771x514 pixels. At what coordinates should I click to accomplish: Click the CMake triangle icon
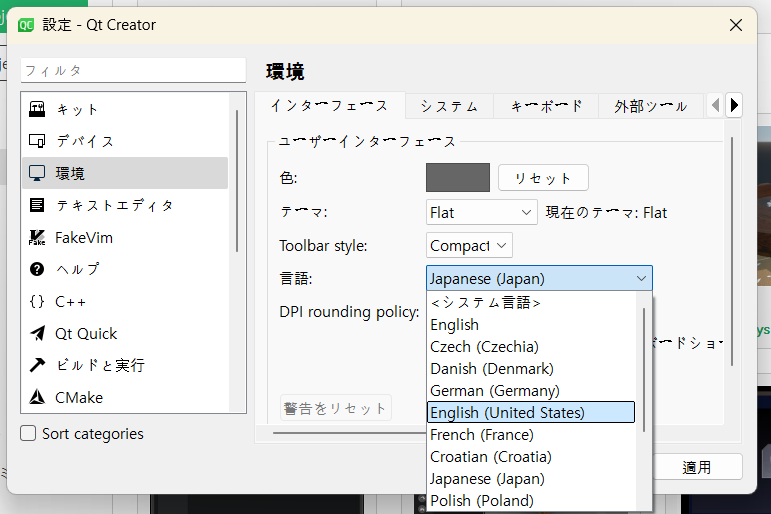tap(37, 397)
